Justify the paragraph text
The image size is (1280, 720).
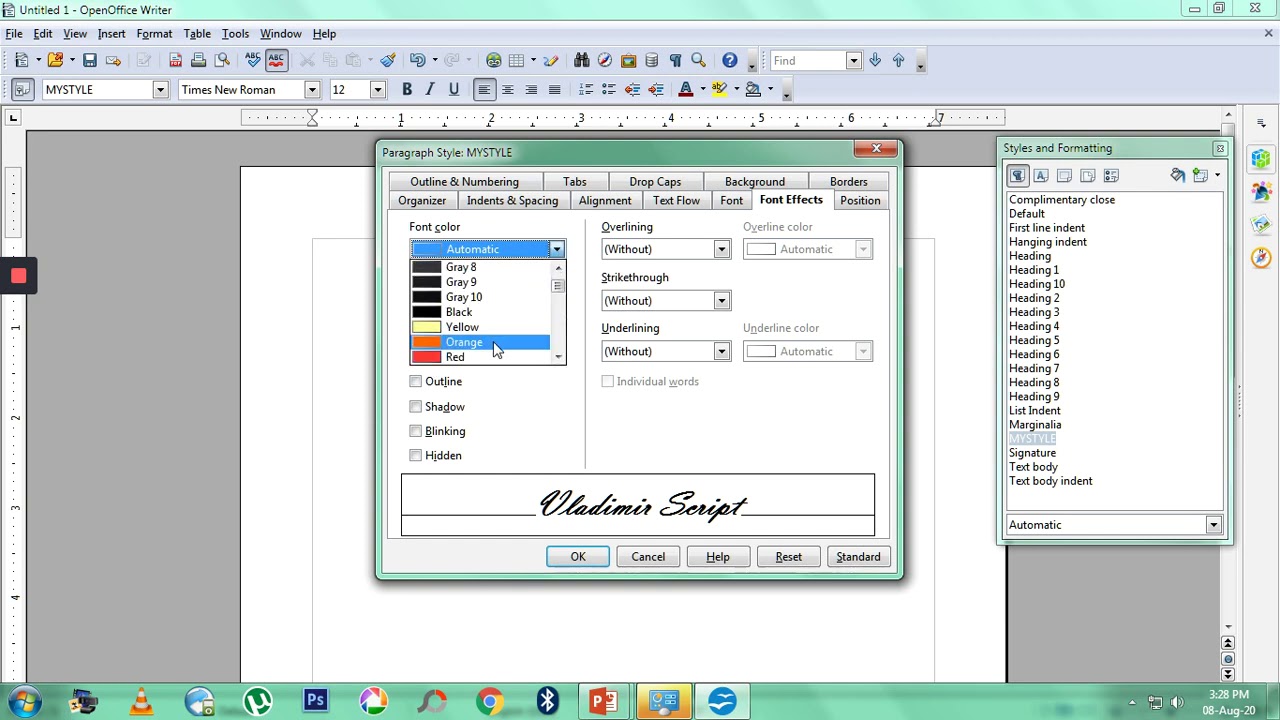click(x=554, y=90)
